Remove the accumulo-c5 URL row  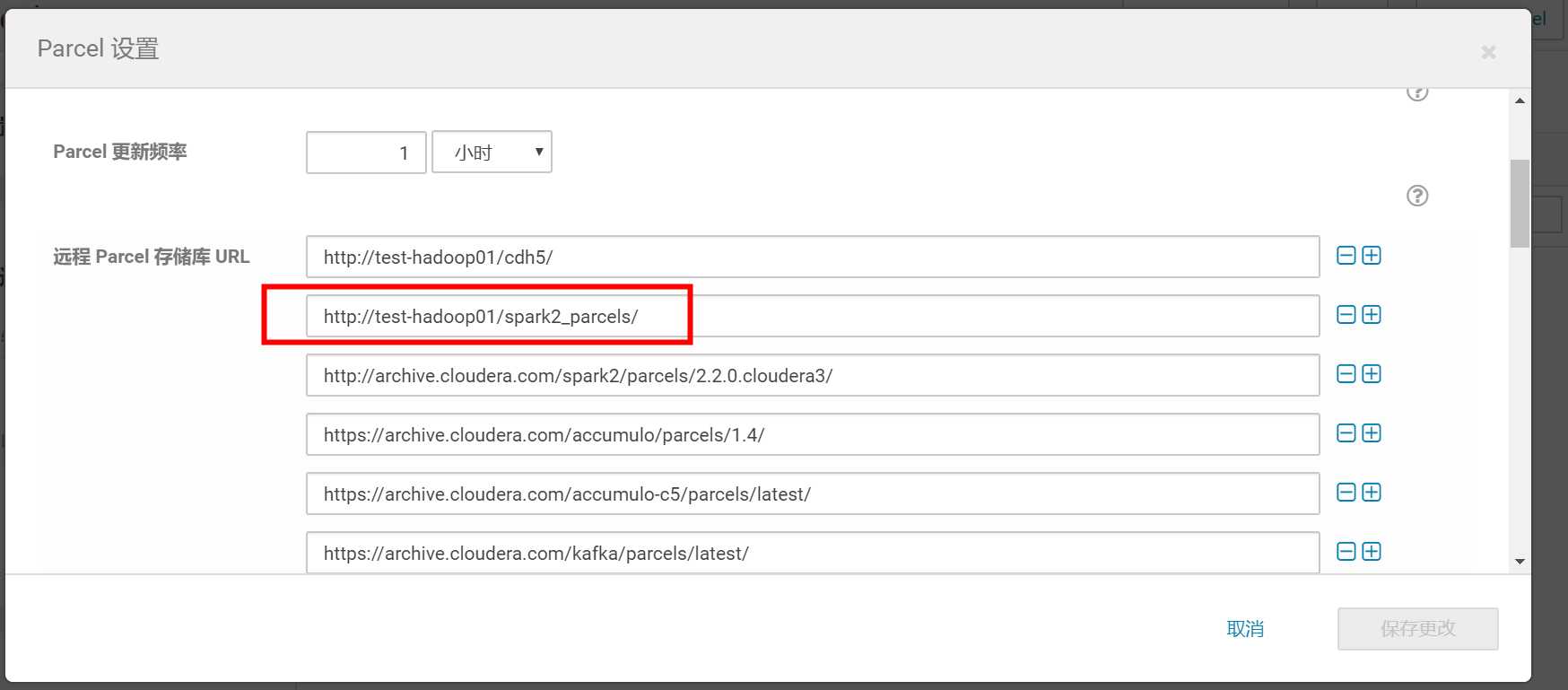click(x=1346, y=493)
